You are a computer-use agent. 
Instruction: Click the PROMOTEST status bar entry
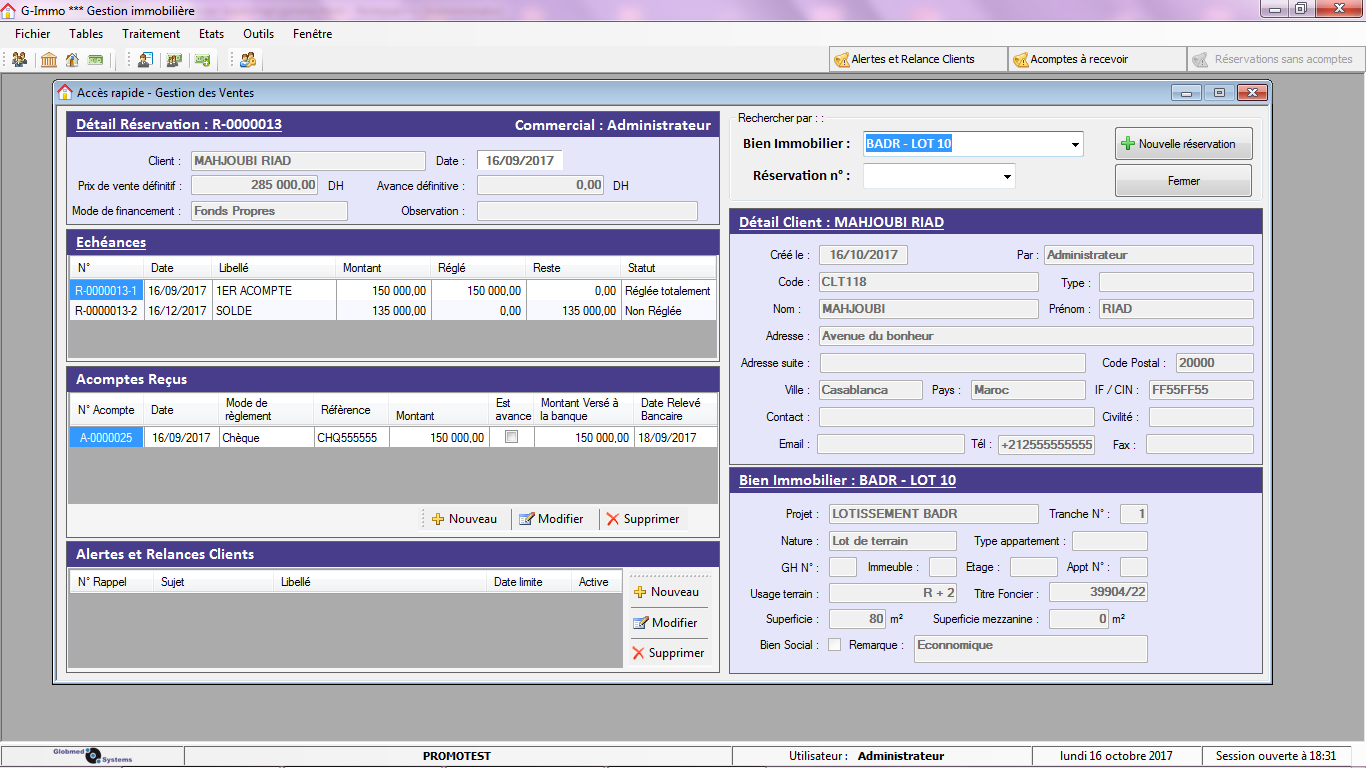pyautogui.click(x=457, y=756)
